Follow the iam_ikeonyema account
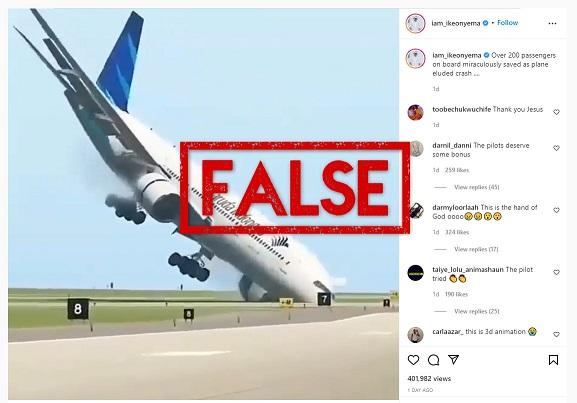The width and height of the screenshot is (577, 403). pyautogui.click(x=507, y=23)
